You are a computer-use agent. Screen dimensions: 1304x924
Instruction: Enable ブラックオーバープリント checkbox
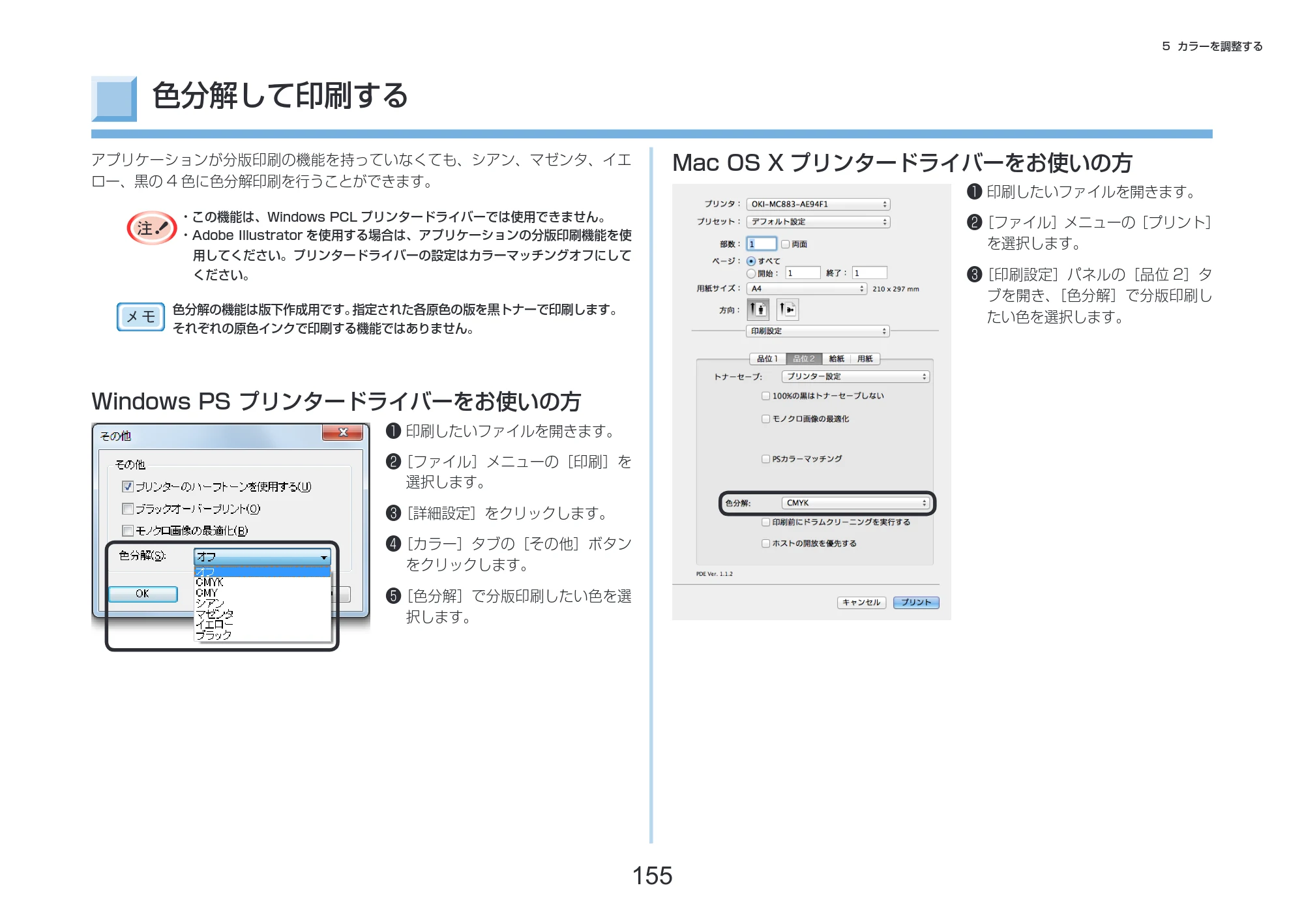128,509
